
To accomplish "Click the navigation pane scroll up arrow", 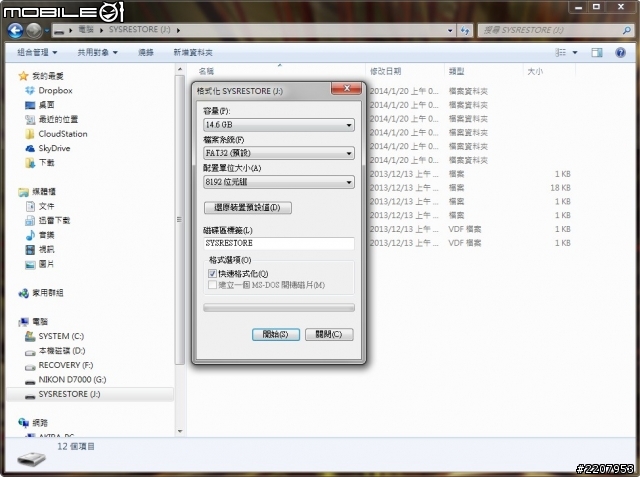I will click(180, 69).
